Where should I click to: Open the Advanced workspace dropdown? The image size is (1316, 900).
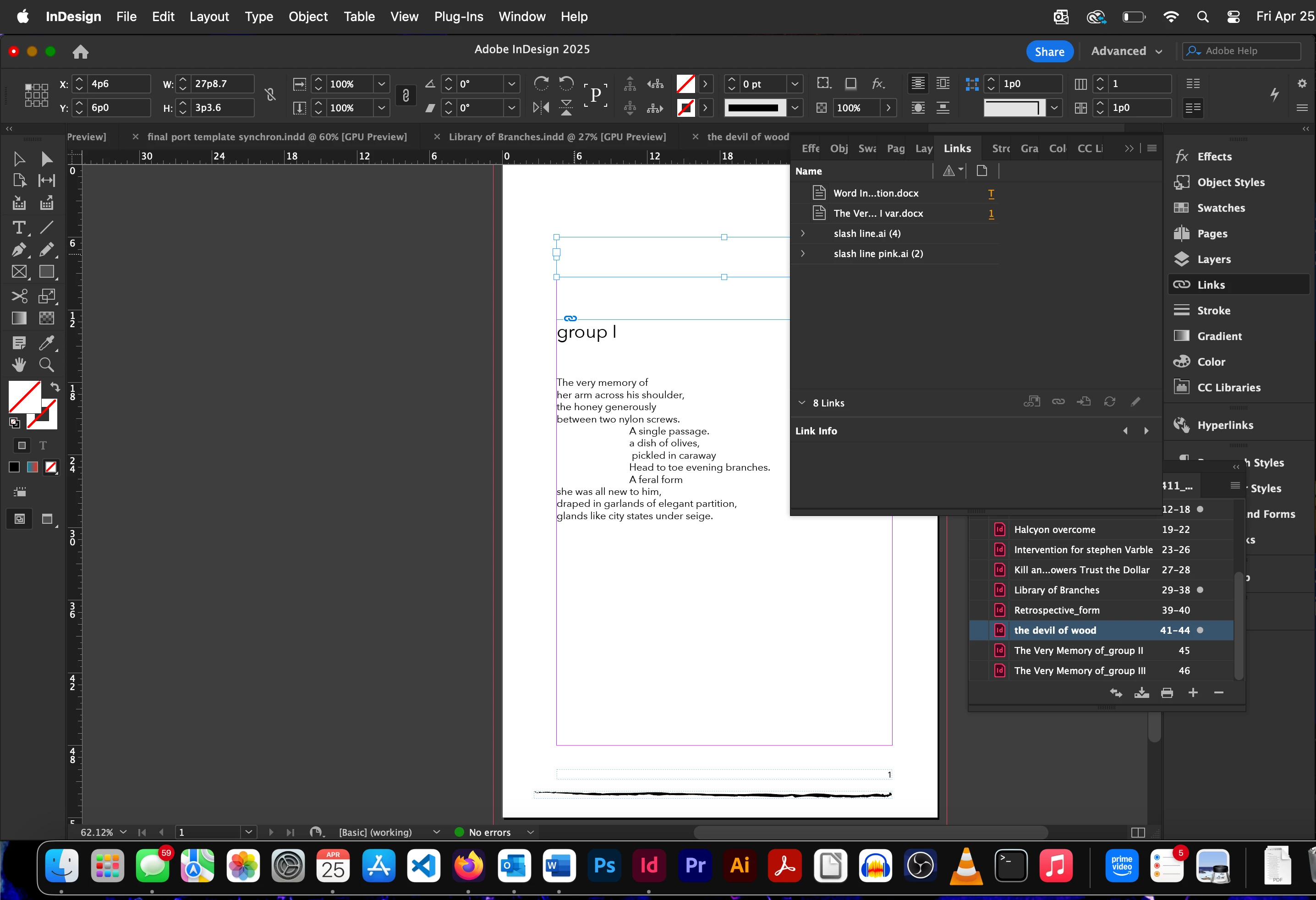(1126, 51)
